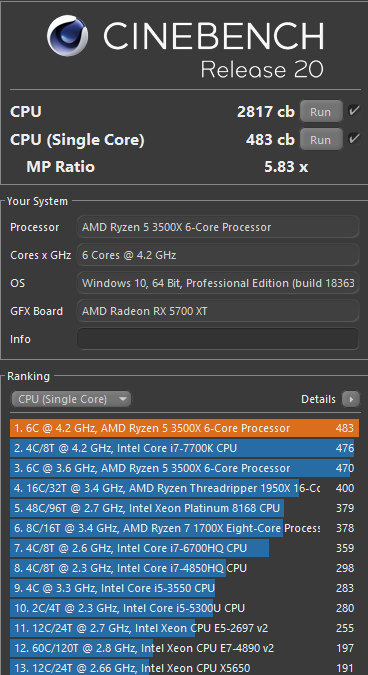Expand ranking Details with arrow button
The height and width of the screenshot is (675, 368).
pyautogui.click(x=351, y=399)
